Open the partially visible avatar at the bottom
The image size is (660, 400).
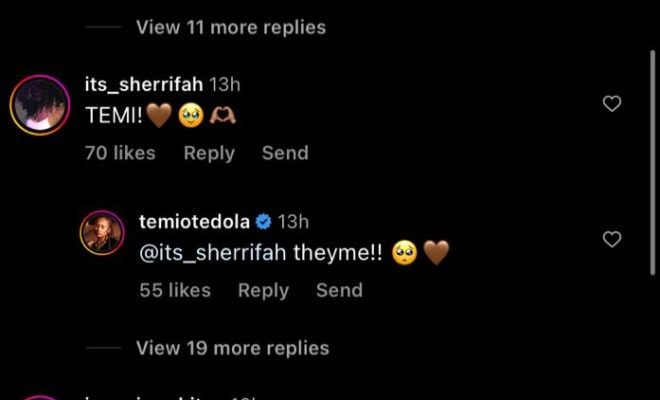click(x=38, y=396)
